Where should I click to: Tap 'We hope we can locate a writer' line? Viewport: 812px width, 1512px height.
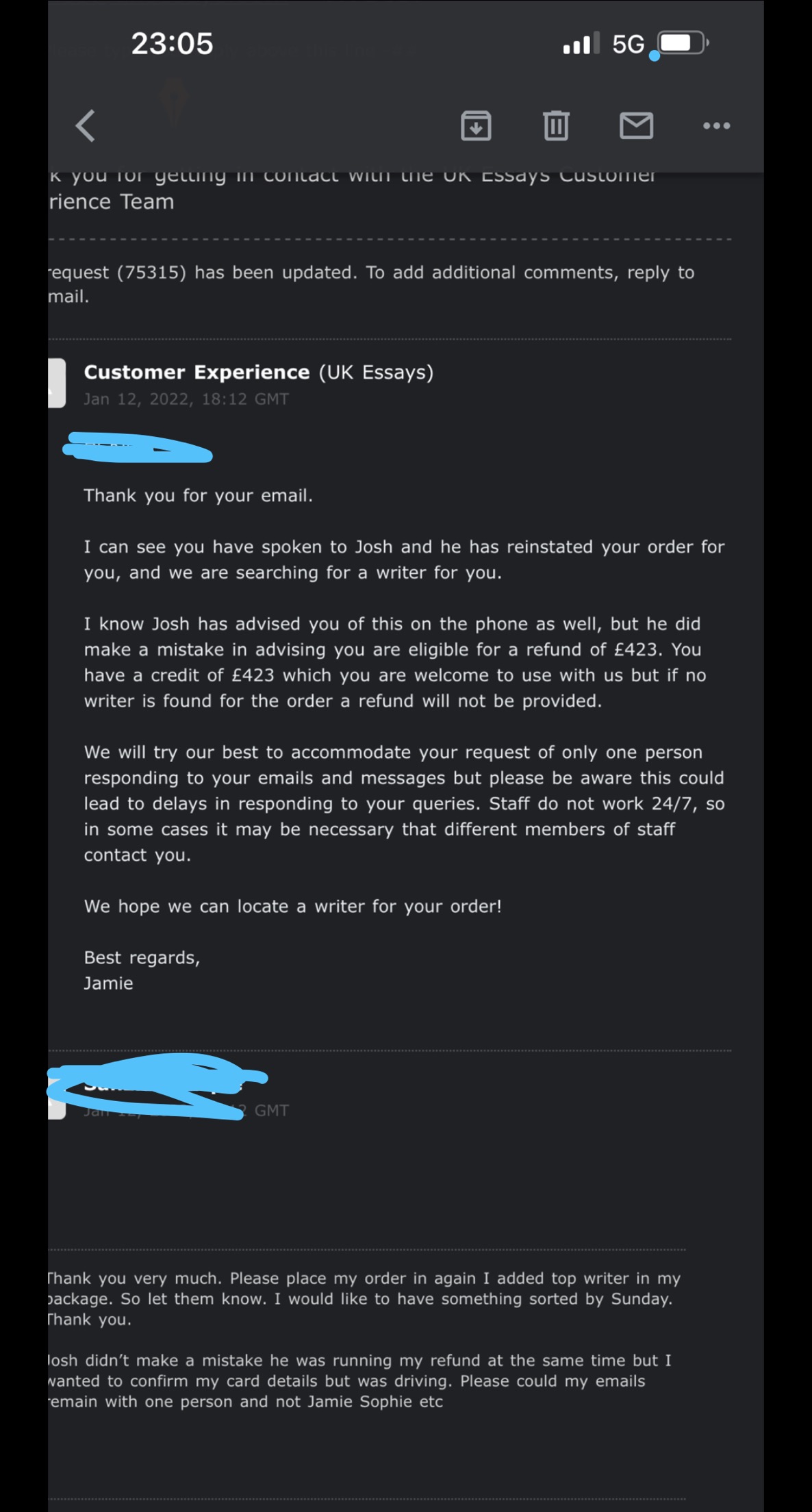(x=292, y=906)
